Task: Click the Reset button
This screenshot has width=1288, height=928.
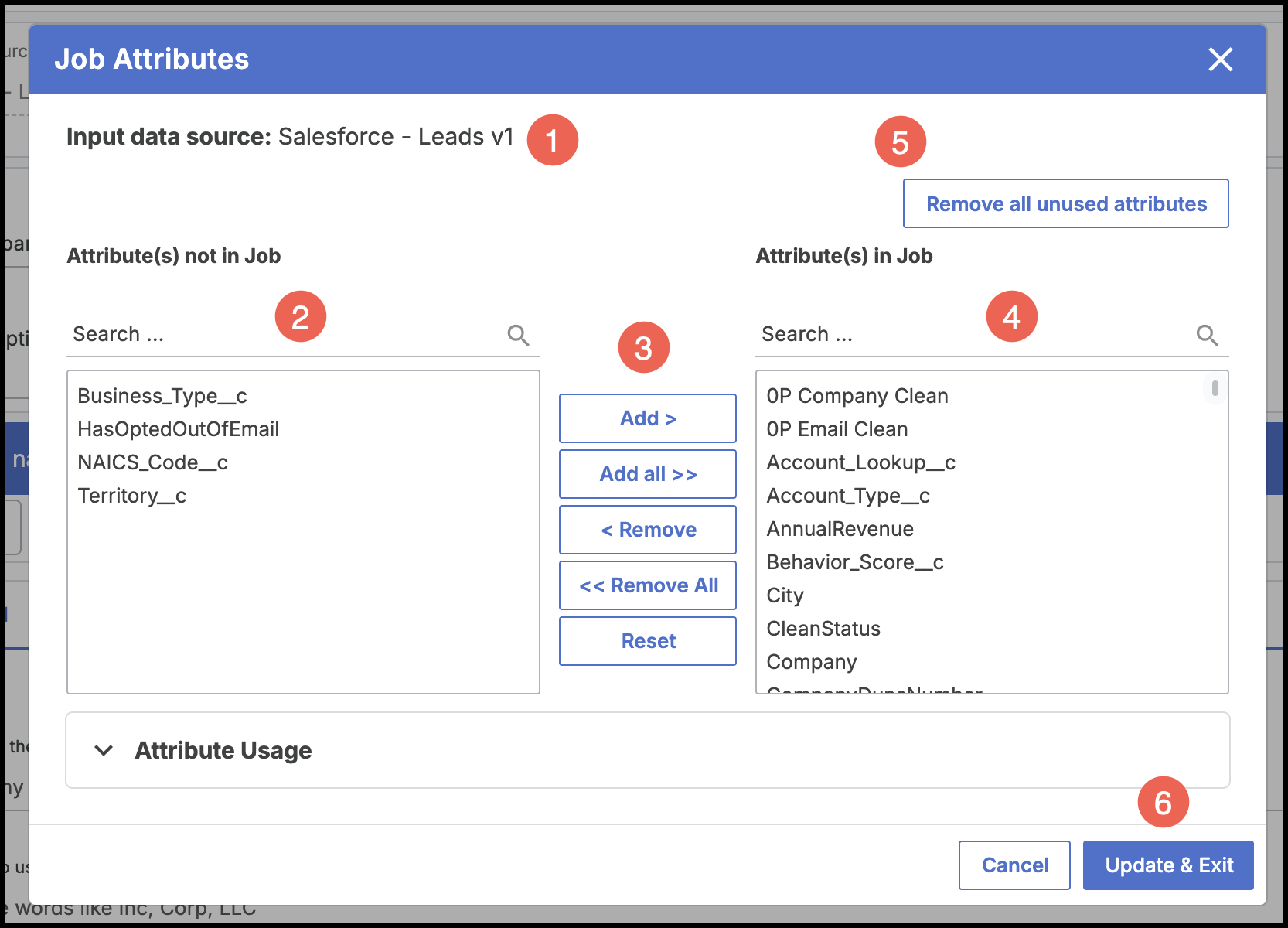Action: click(x=648, y=641)
